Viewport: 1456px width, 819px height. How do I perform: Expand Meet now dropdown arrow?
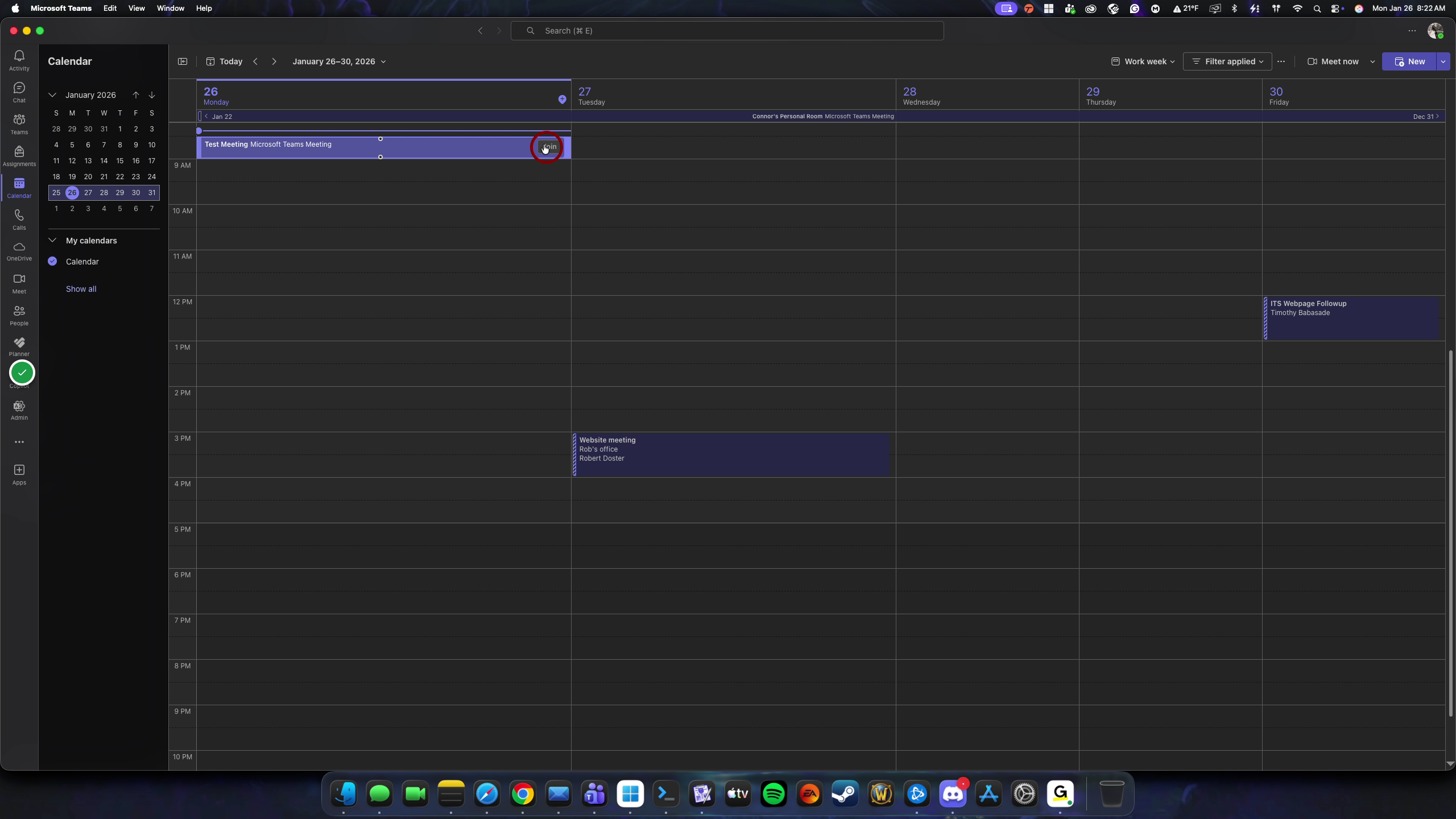pos(1372,61)
